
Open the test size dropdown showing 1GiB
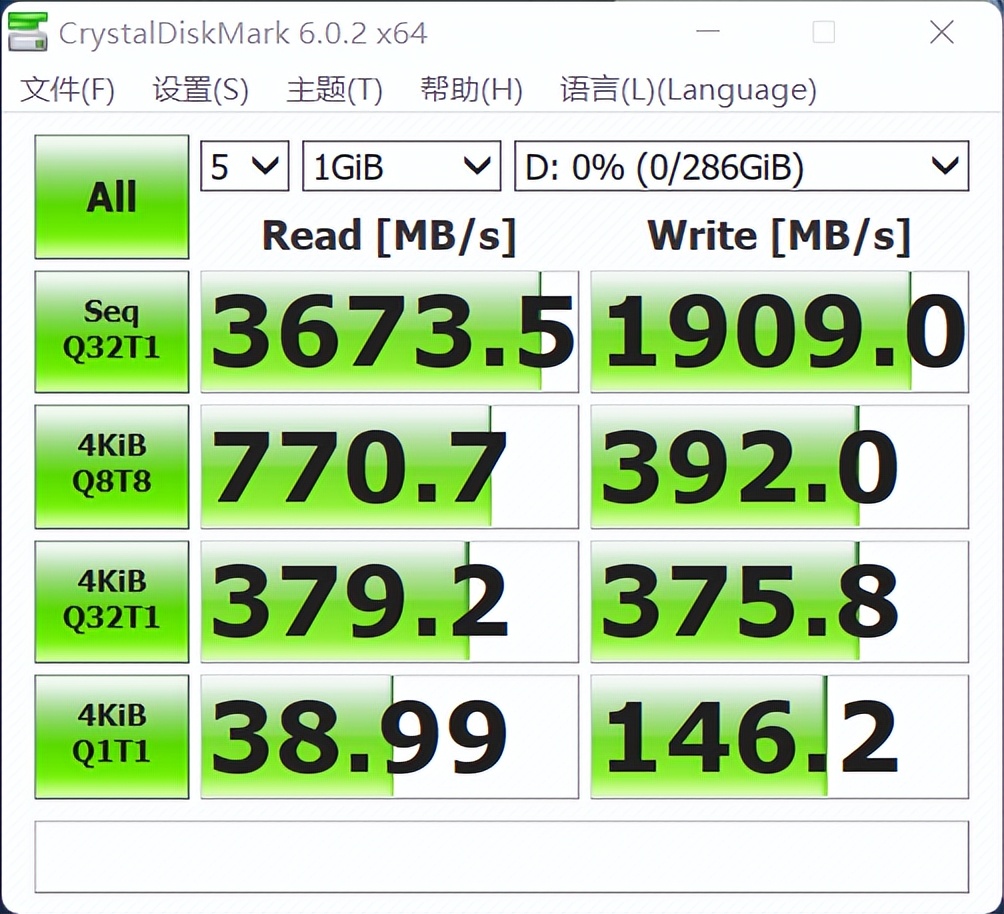(x=400, y=165)
